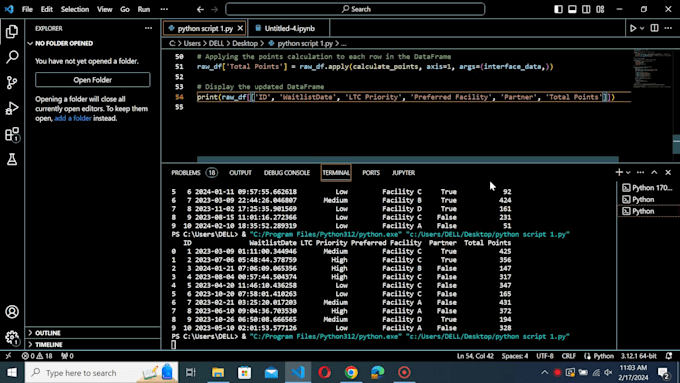Change indentation via Spaces: 4
680x383 pixels.
point(515,356)
